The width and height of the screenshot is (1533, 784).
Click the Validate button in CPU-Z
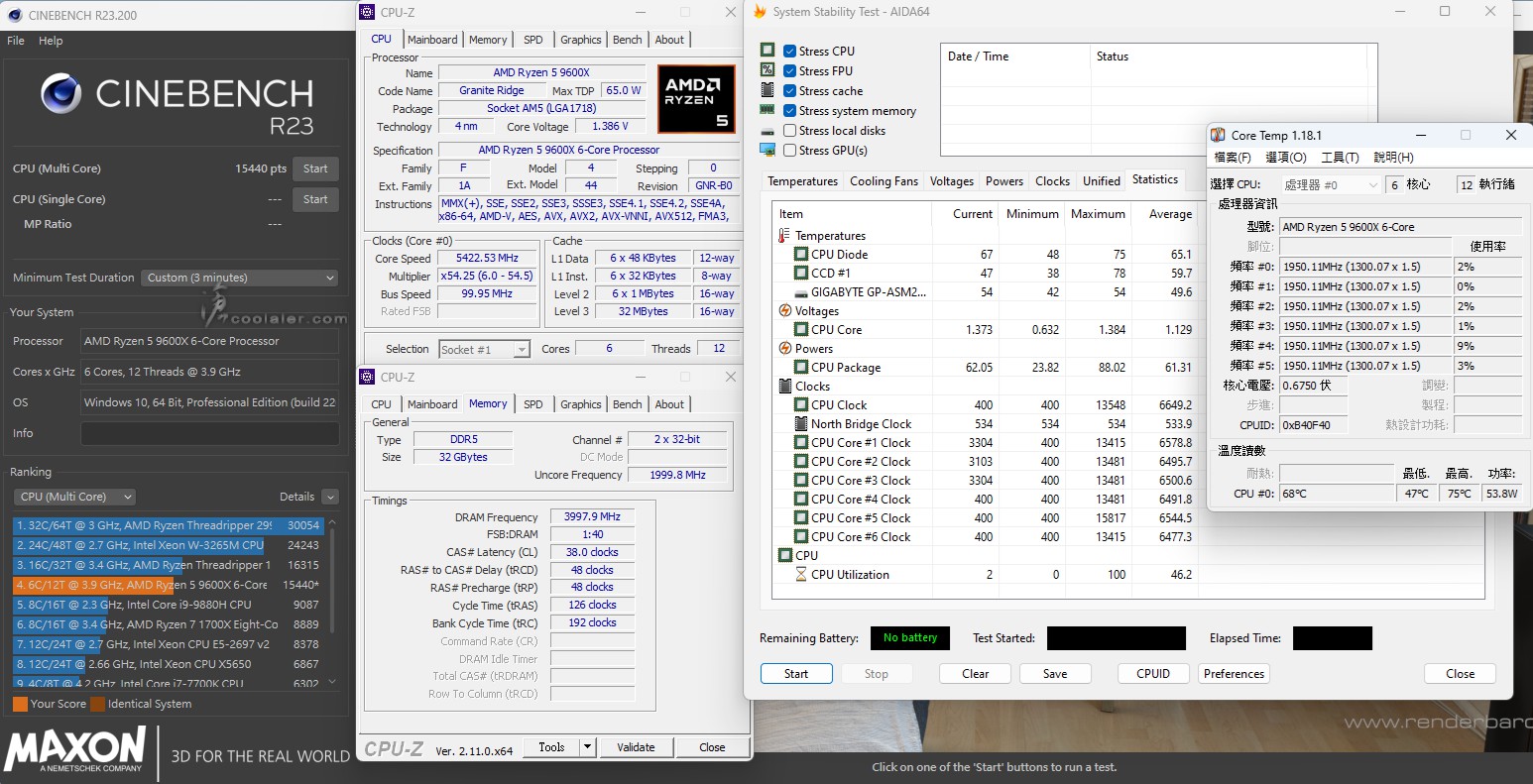click(636, 747)
